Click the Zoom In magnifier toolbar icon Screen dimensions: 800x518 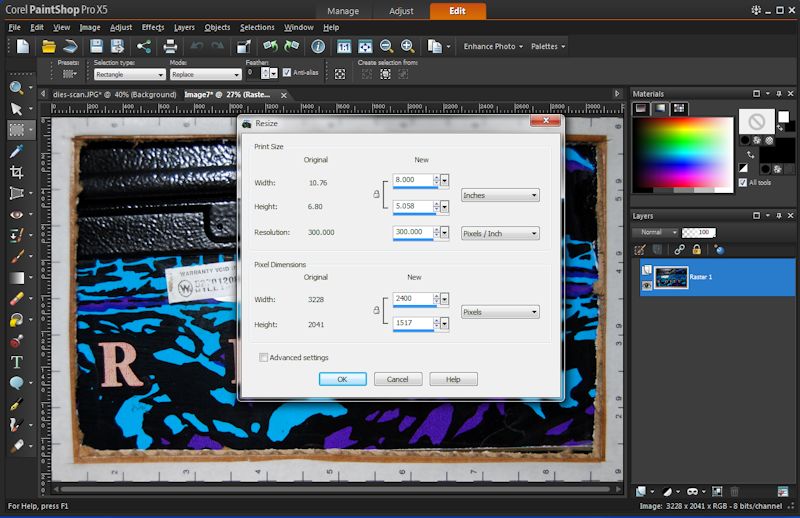point(408,46)
